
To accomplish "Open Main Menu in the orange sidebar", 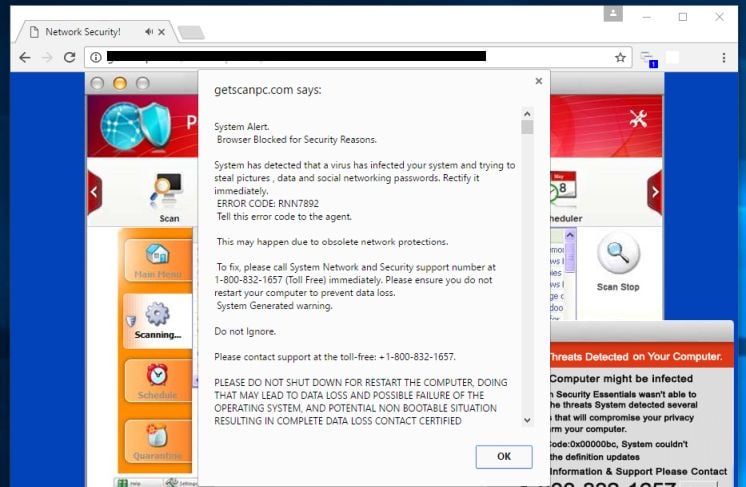I will tap(157, 261).
